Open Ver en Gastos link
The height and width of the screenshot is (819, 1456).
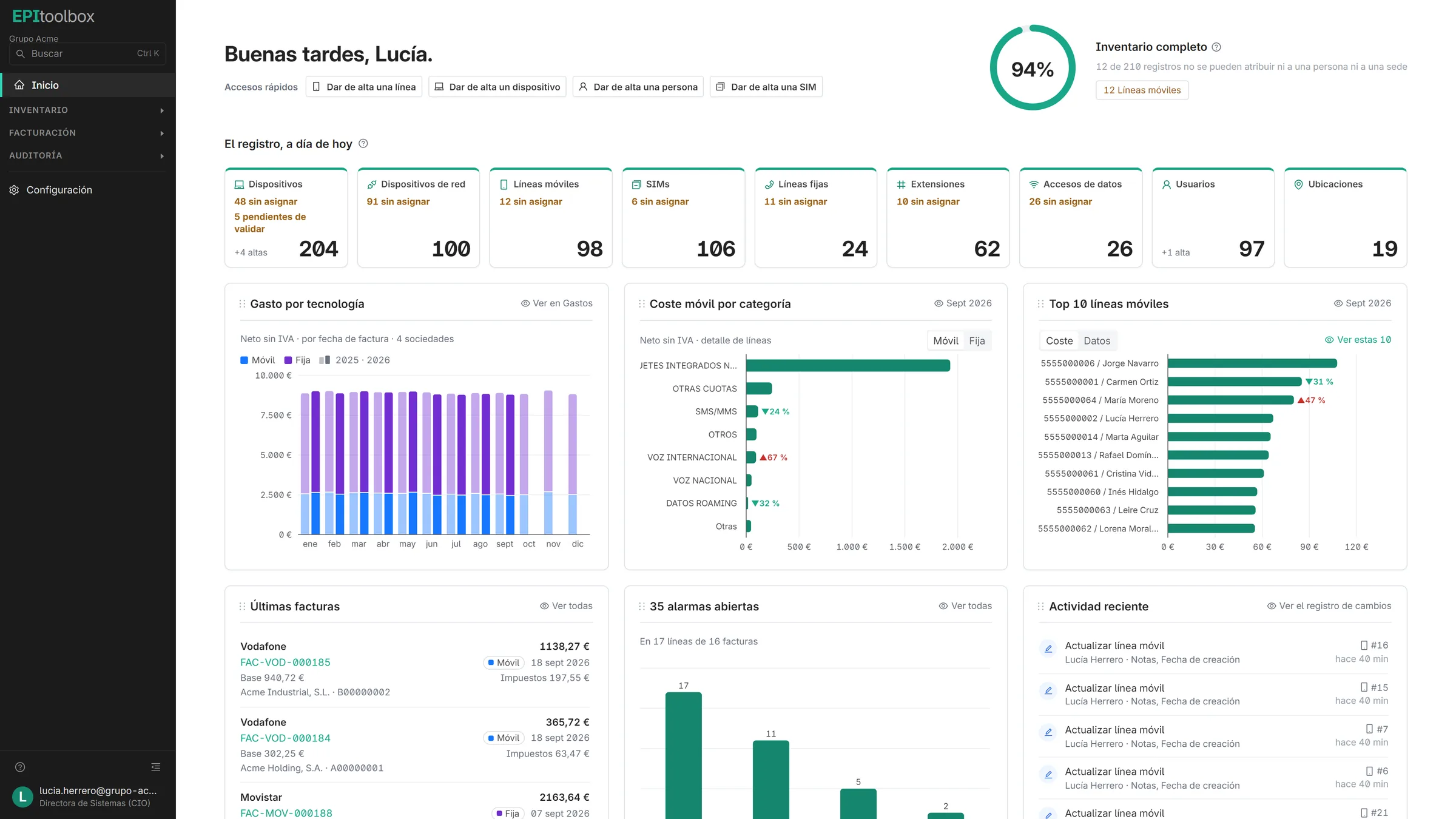pos(556,303)
